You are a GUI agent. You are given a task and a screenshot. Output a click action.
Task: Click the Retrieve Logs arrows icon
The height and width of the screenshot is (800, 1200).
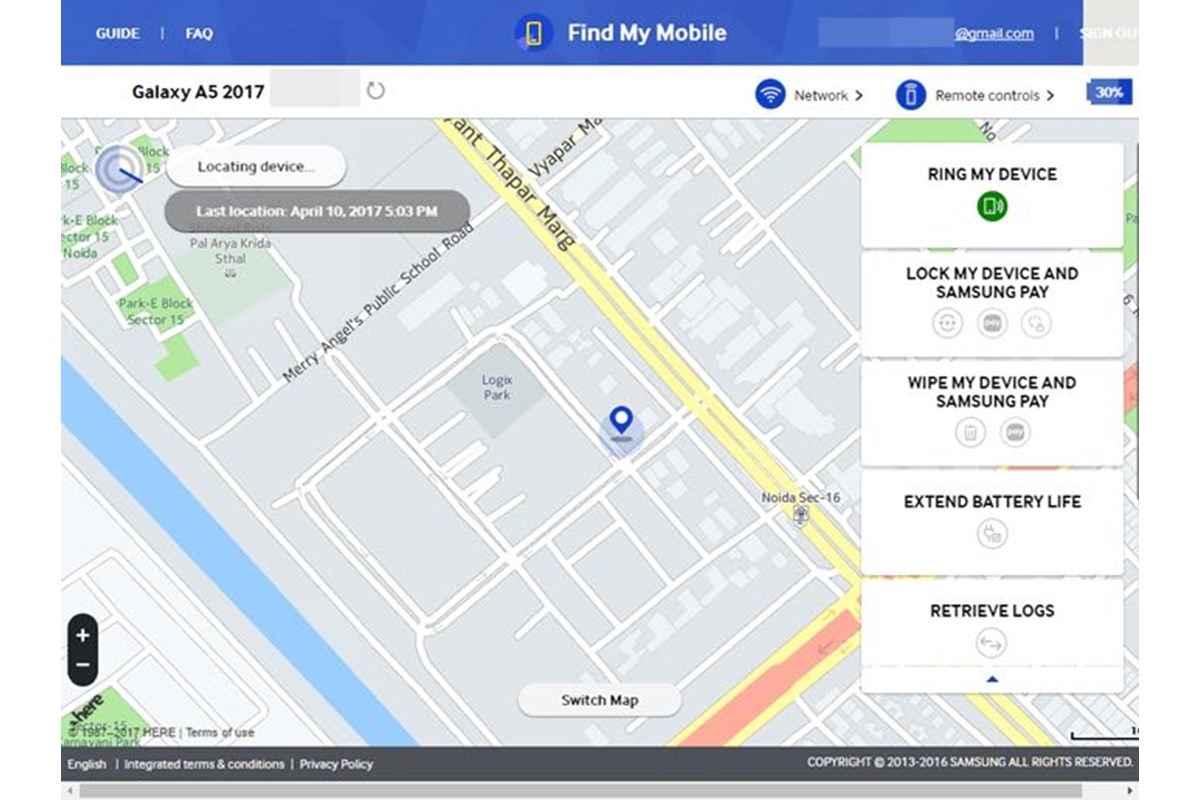tap(992, 643)
